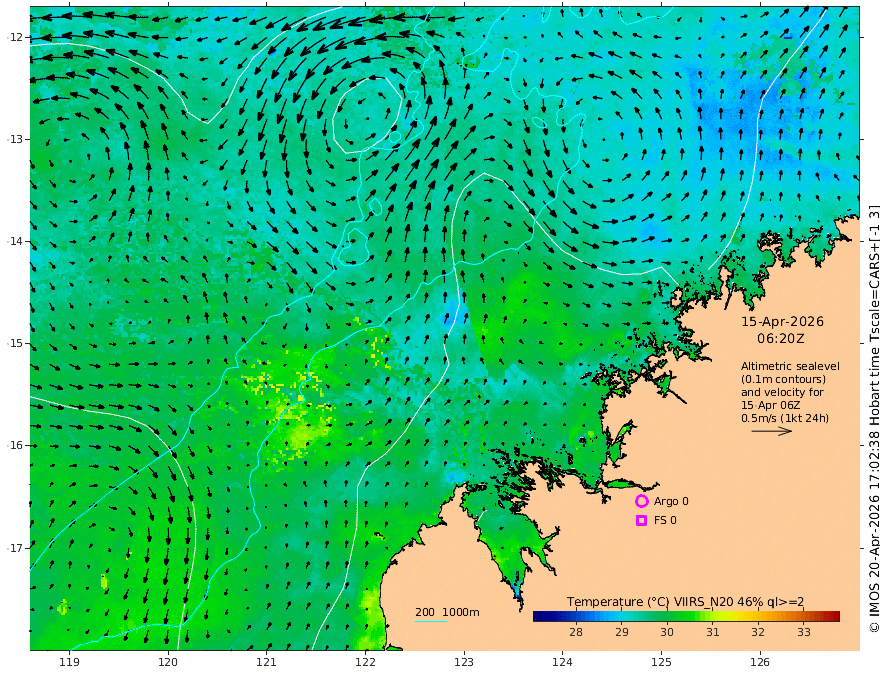Image resolution: width=880 pixels, height=680 pixels.
Task: Click longitude label 126 on bottom axis
Action: point(760,662)
